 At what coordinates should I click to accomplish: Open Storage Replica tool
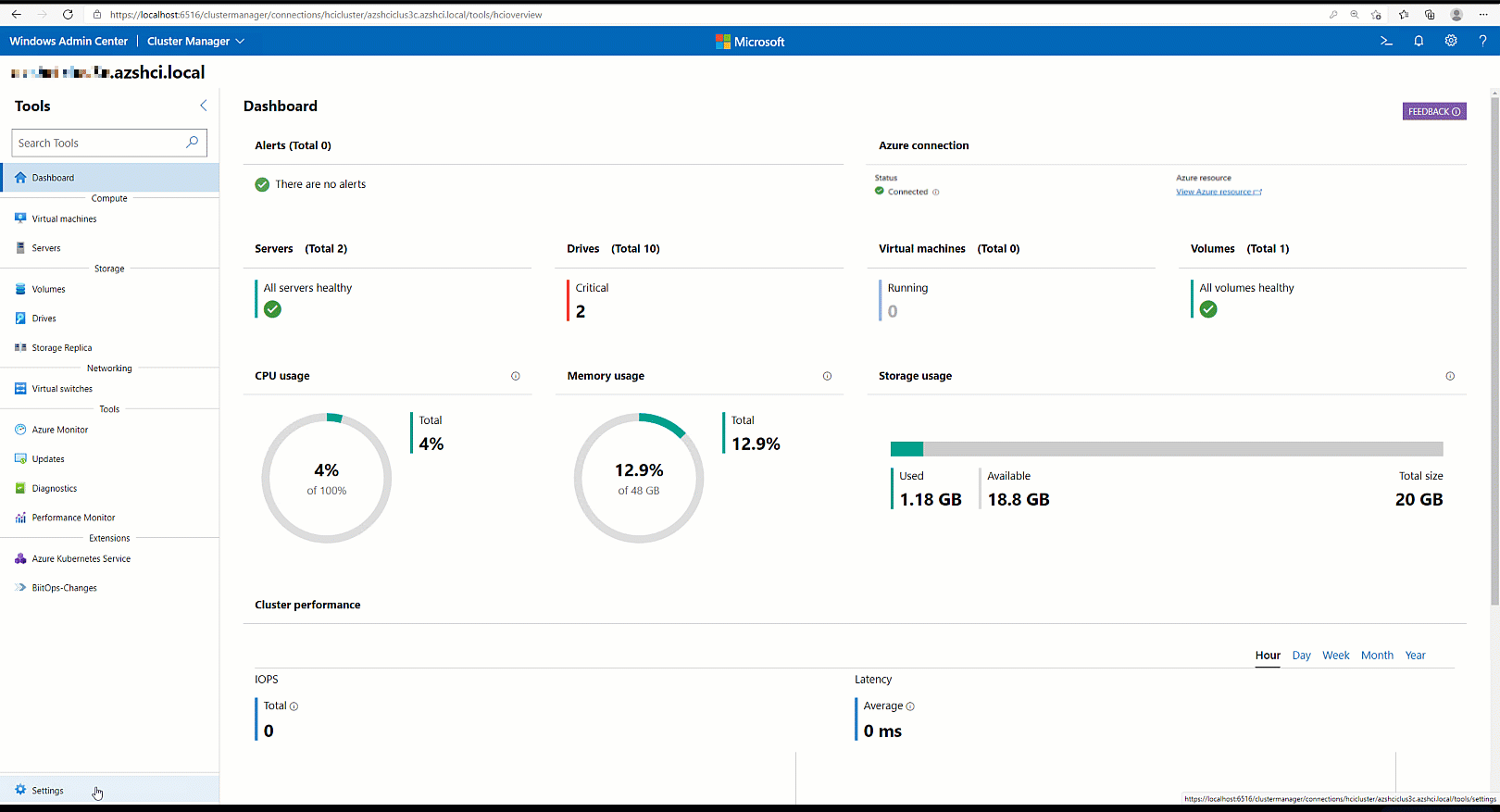click(61, 348)
